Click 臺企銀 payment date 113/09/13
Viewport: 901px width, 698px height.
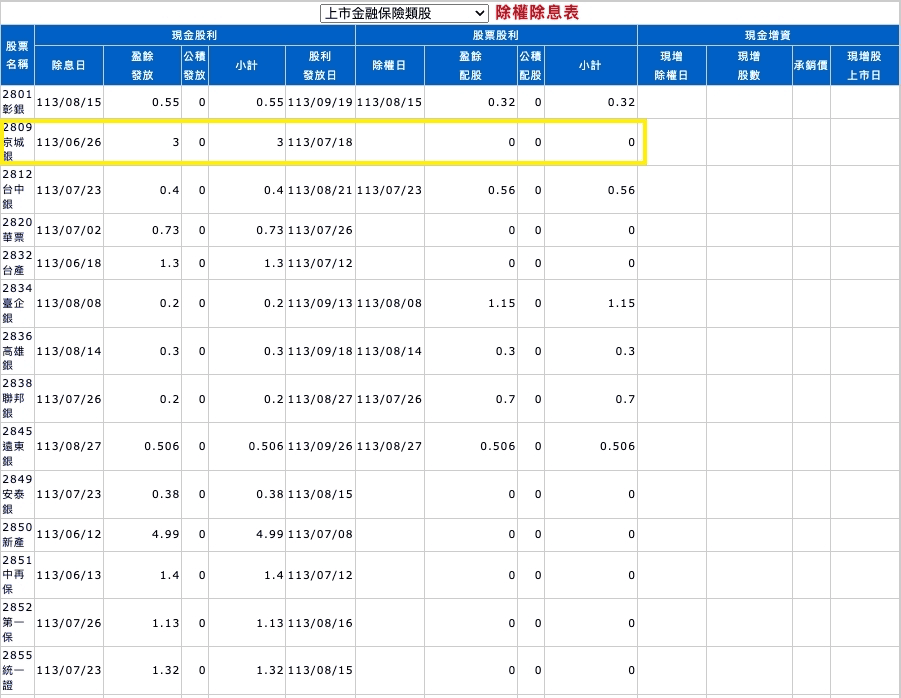[320, 303]
